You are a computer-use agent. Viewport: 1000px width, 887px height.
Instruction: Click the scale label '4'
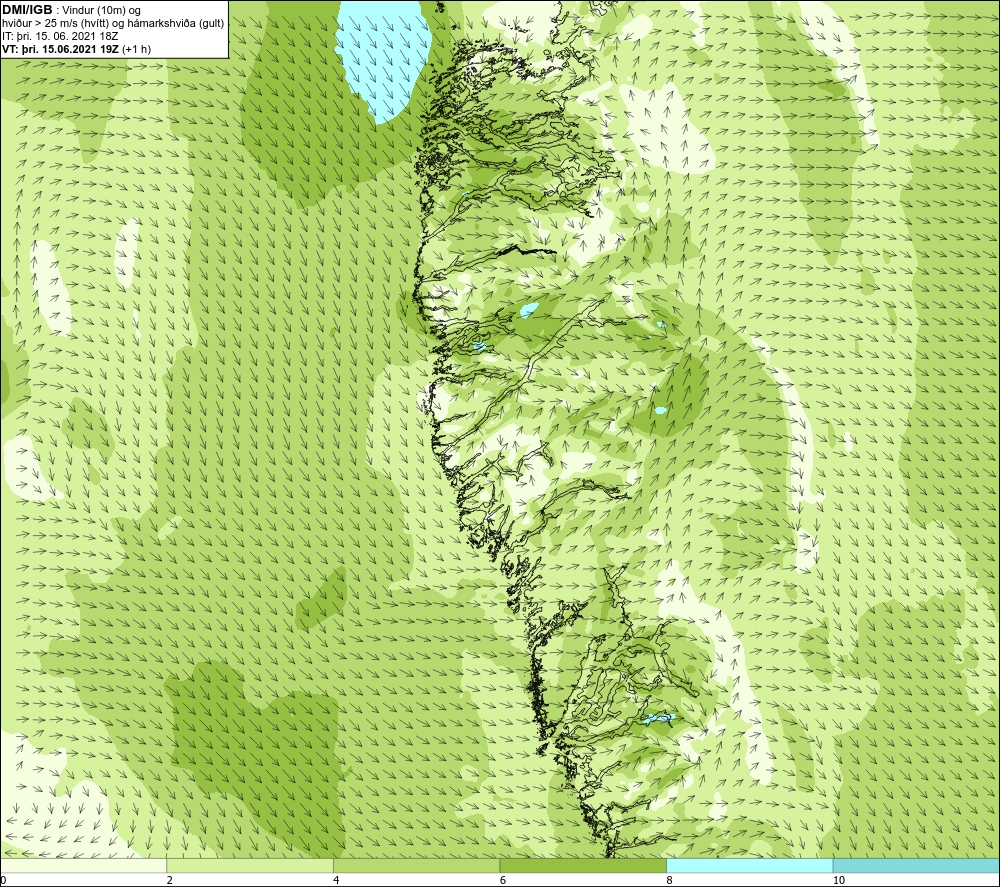click(x=336, y=880)
